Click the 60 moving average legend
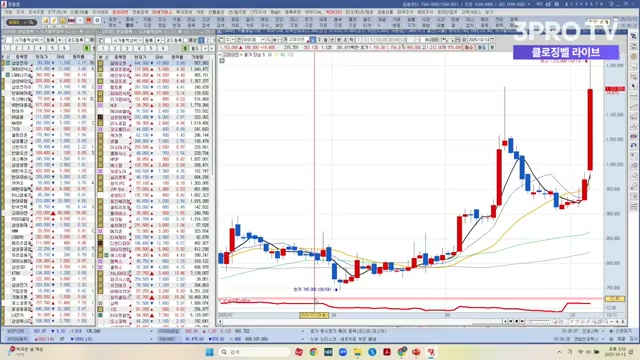This screenshot has height=360, width=640. pyautogui.click(x=282, y=55)
